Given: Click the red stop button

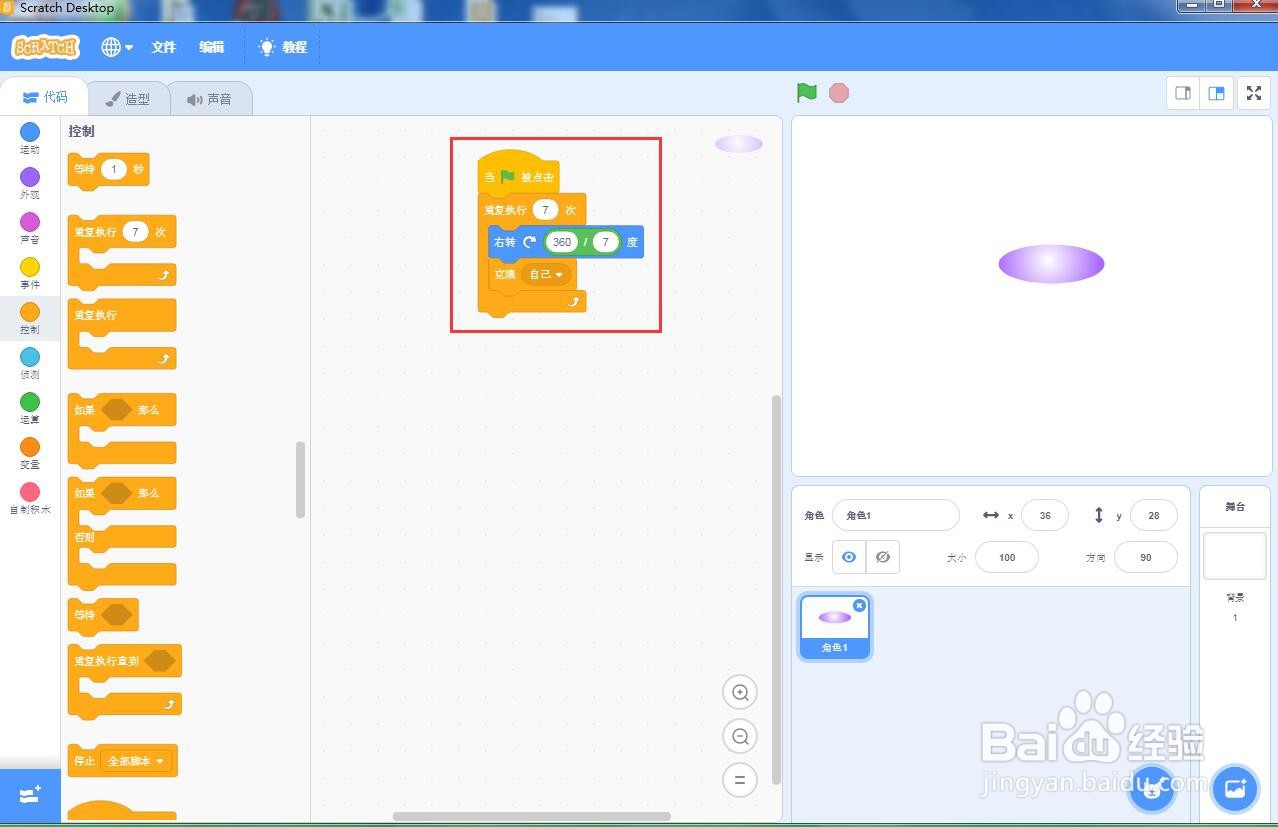Looking at the screenshot, I should (x=839, y=93).
